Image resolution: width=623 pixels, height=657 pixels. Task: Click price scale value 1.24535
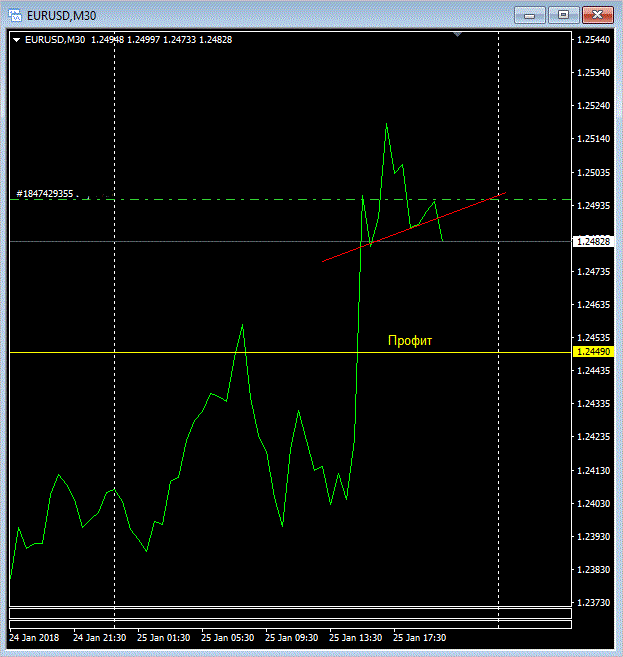click(x=594, y=338)
